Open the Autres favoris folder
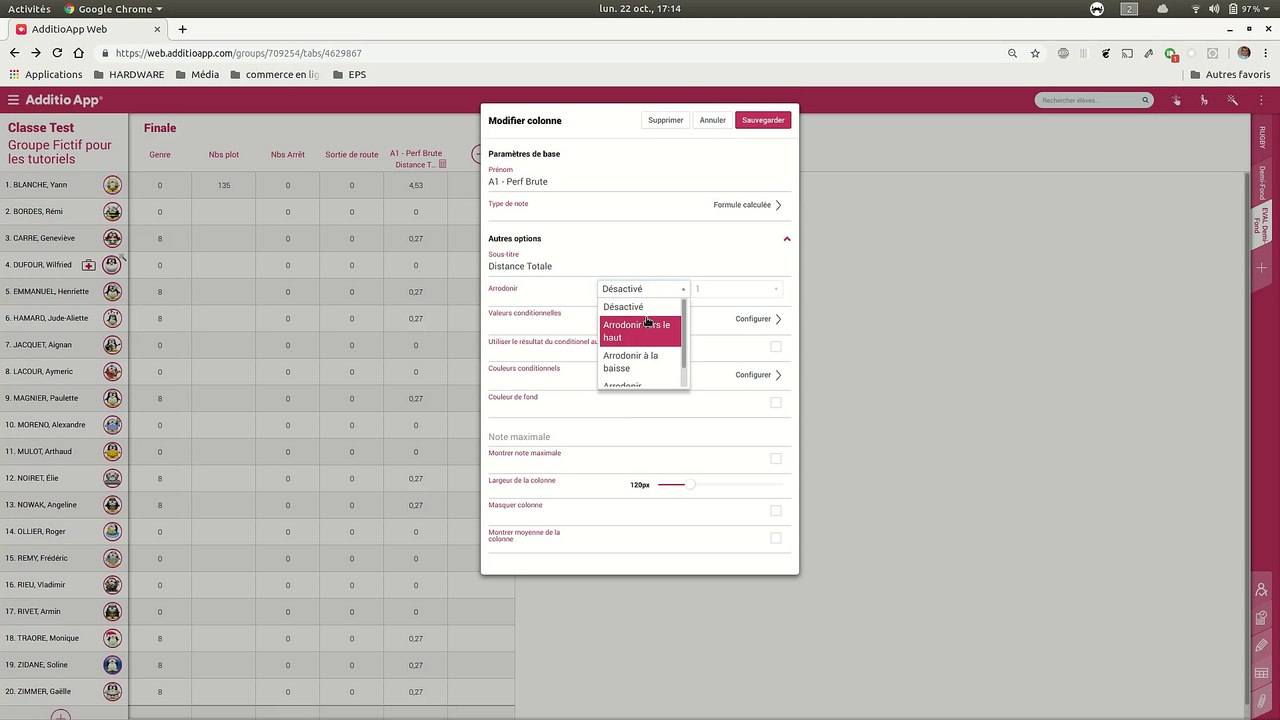 pos(1231,75)
